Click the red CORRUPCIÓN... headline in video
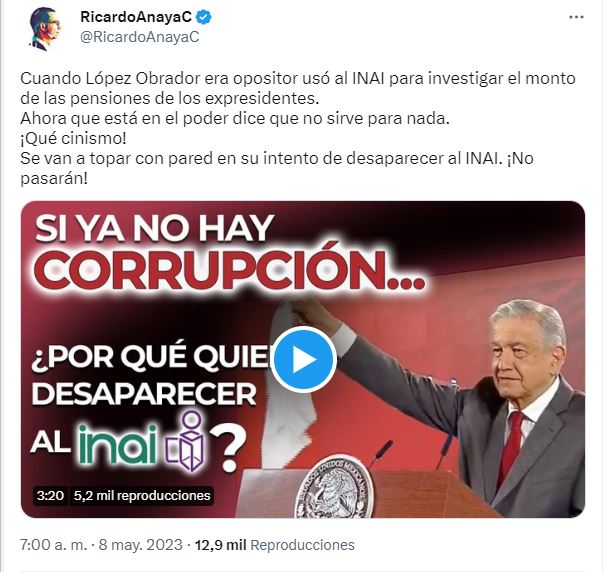606x572 pixels. point(230,270)
